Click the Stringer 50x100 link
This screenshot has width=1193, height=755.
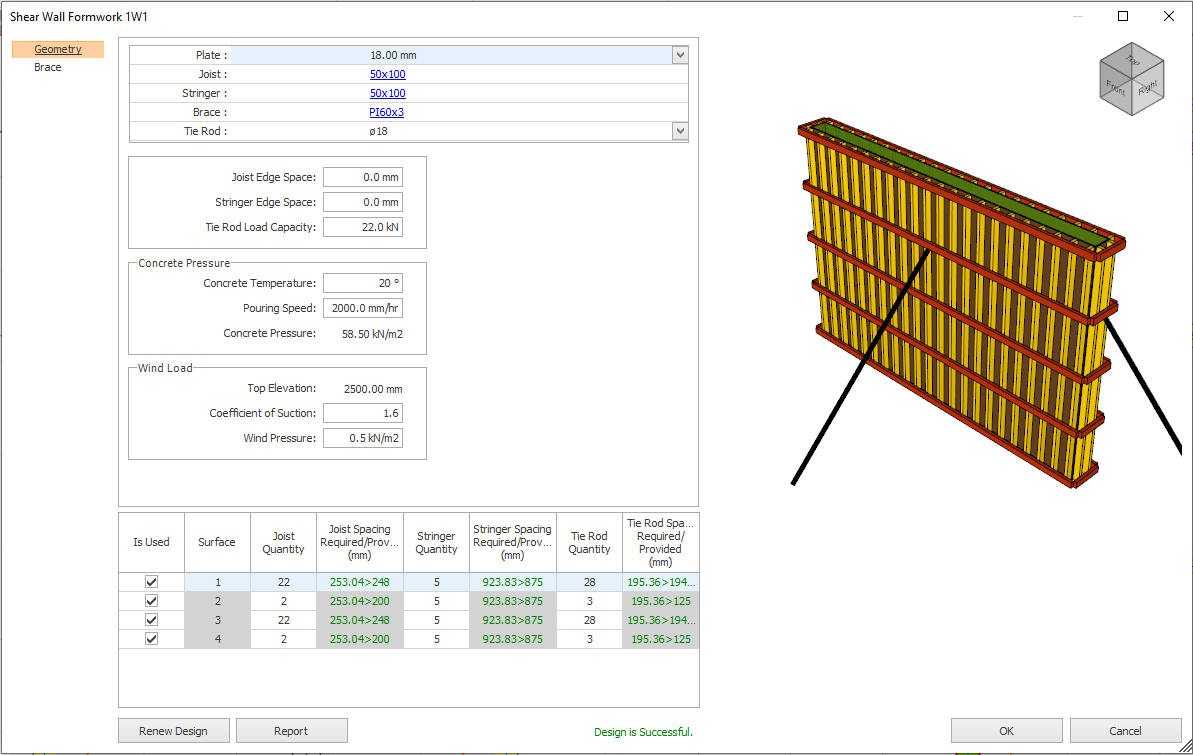point(387,93)
